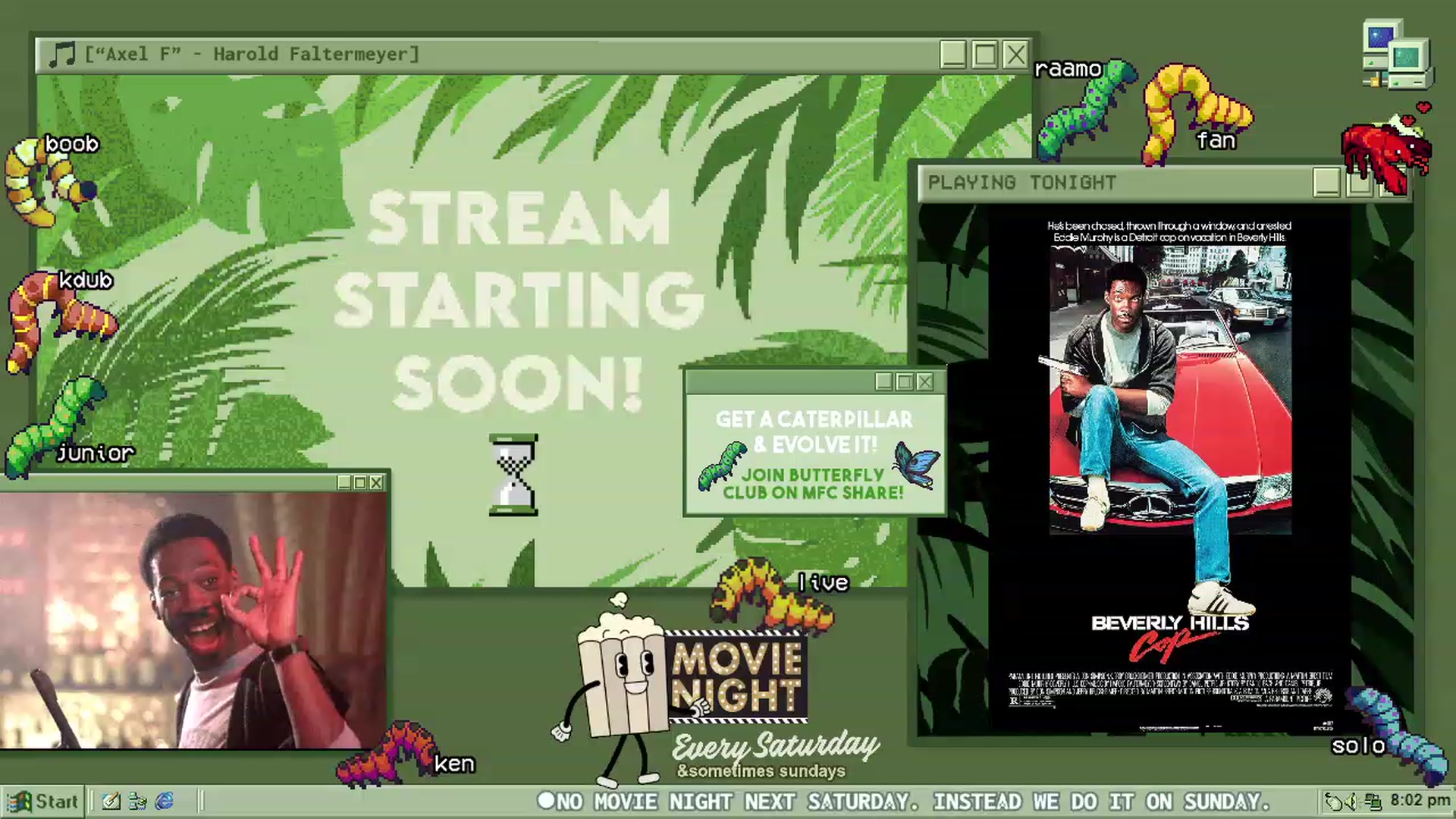The height and width of the screenshot is (819, 1456).
Task: Click the middle quick-launch icon on taskbar
Action: point(138,801)
